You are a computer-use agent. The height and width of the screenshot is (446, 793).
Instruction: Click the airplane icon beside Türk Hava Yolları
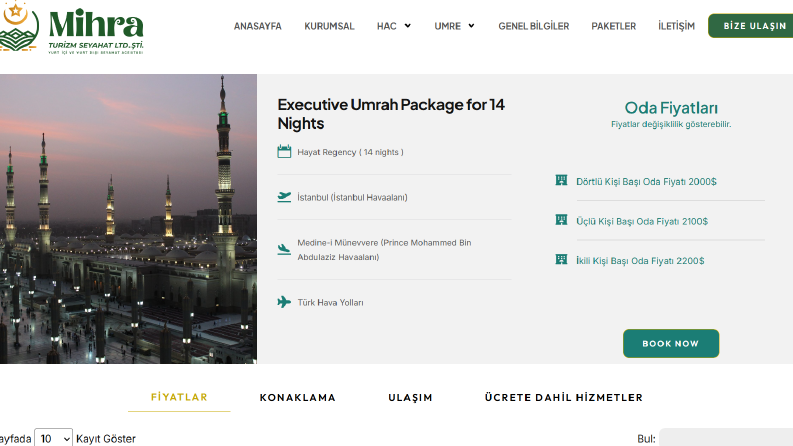284,302
